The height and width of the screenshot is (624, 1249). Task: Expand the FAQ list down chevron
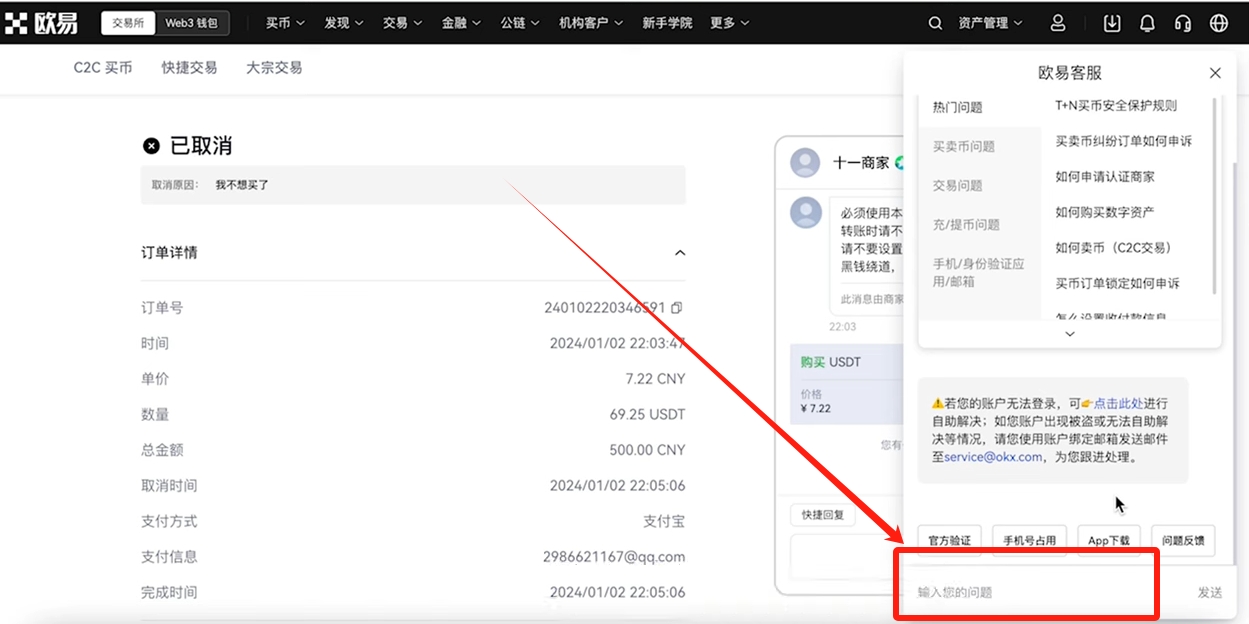point(1070,334)
